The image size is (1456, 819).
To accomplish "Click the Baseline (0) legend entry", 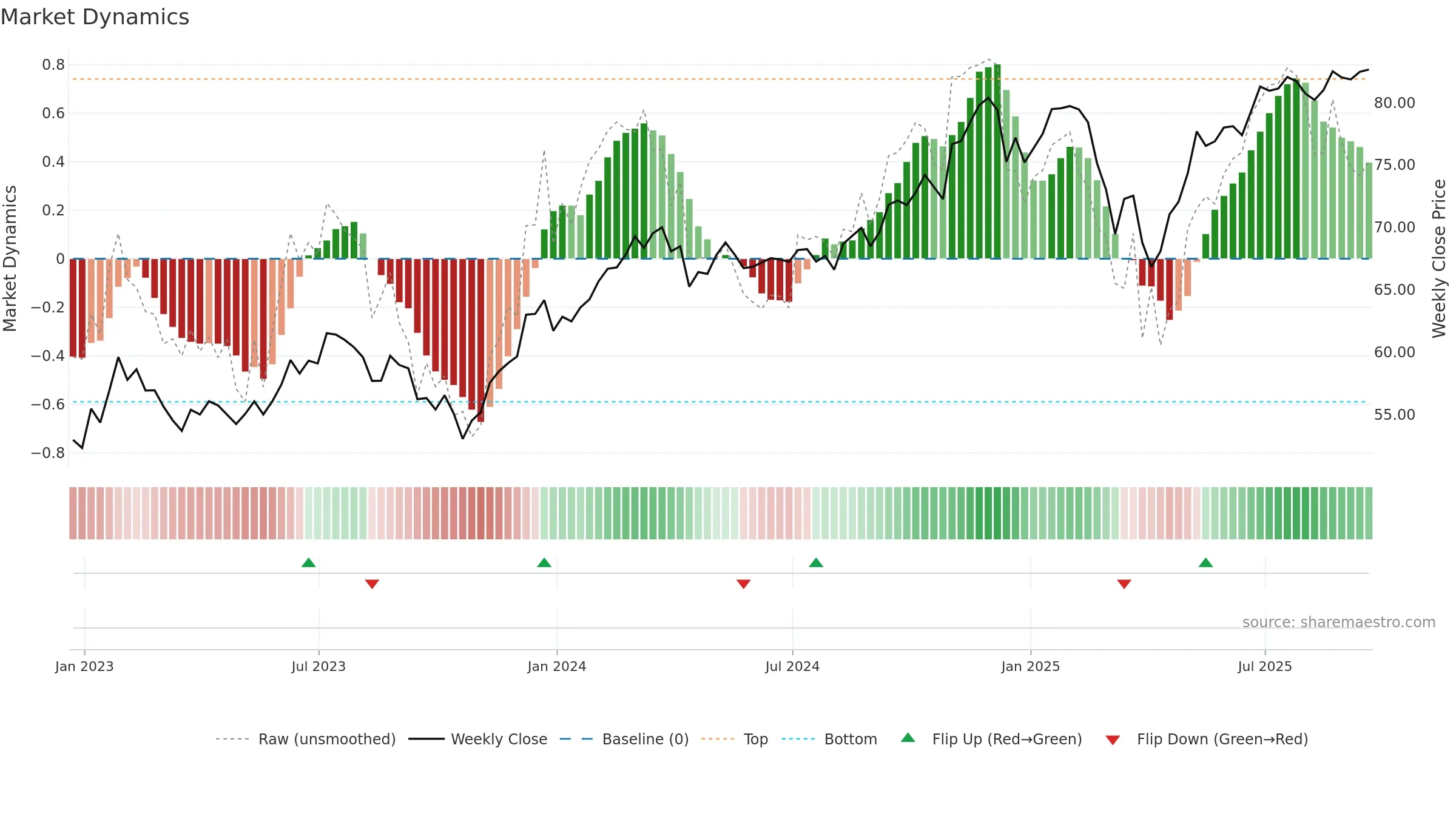I will pyautogui.click(x=624, y=739).
